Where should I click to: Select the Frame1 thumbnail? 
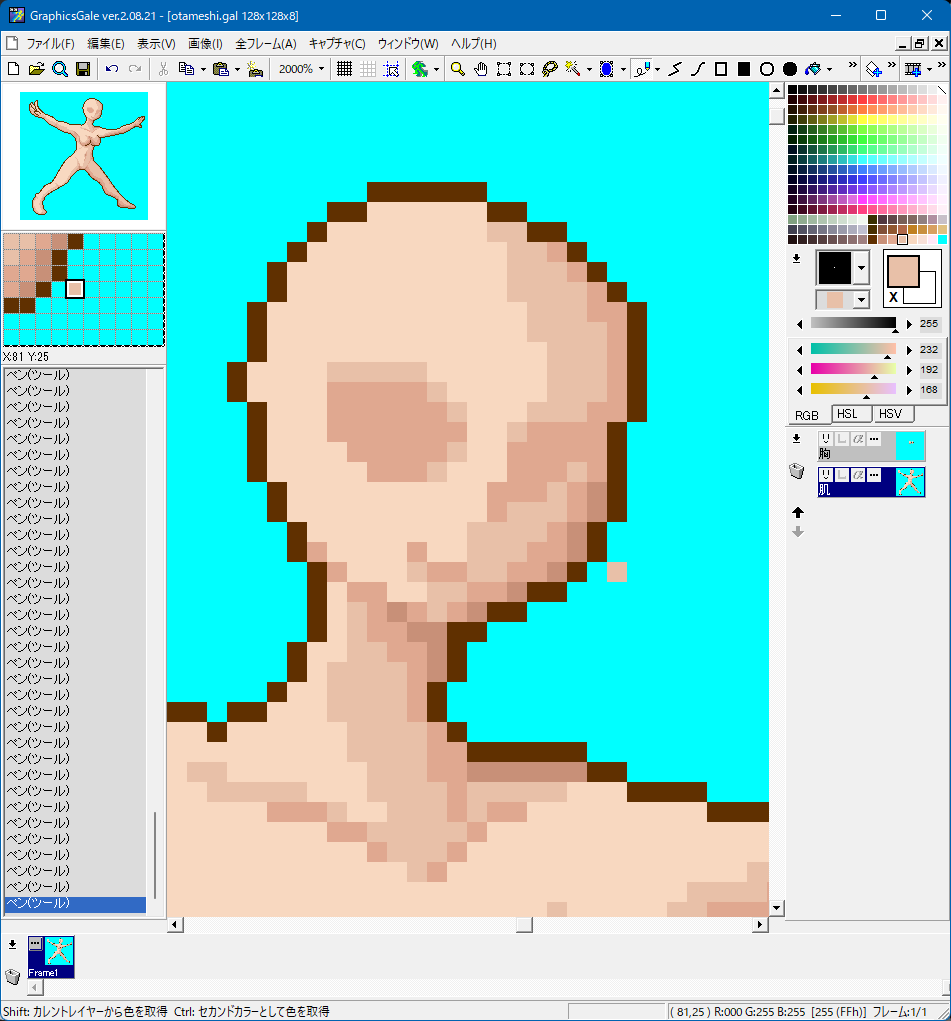coord(51,957)
